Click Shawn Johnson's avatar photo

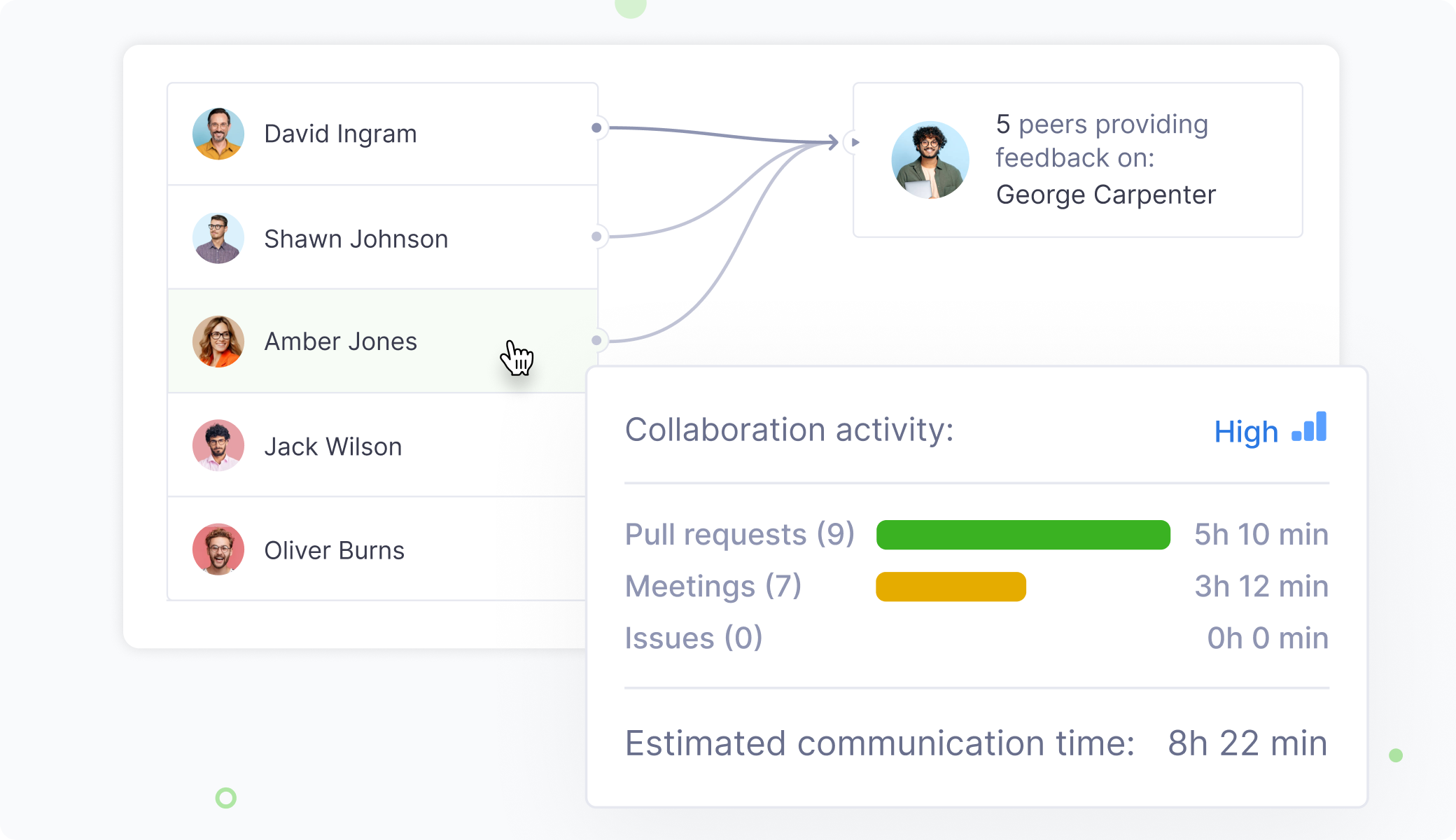tap(218, 239)
